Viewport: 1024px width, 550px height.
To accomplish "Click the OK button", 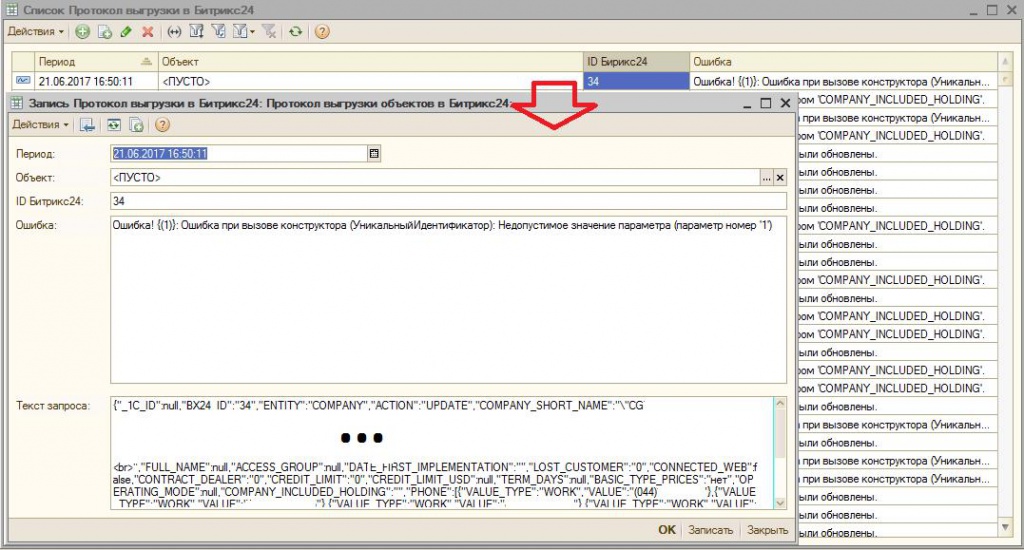I will 667,530.
